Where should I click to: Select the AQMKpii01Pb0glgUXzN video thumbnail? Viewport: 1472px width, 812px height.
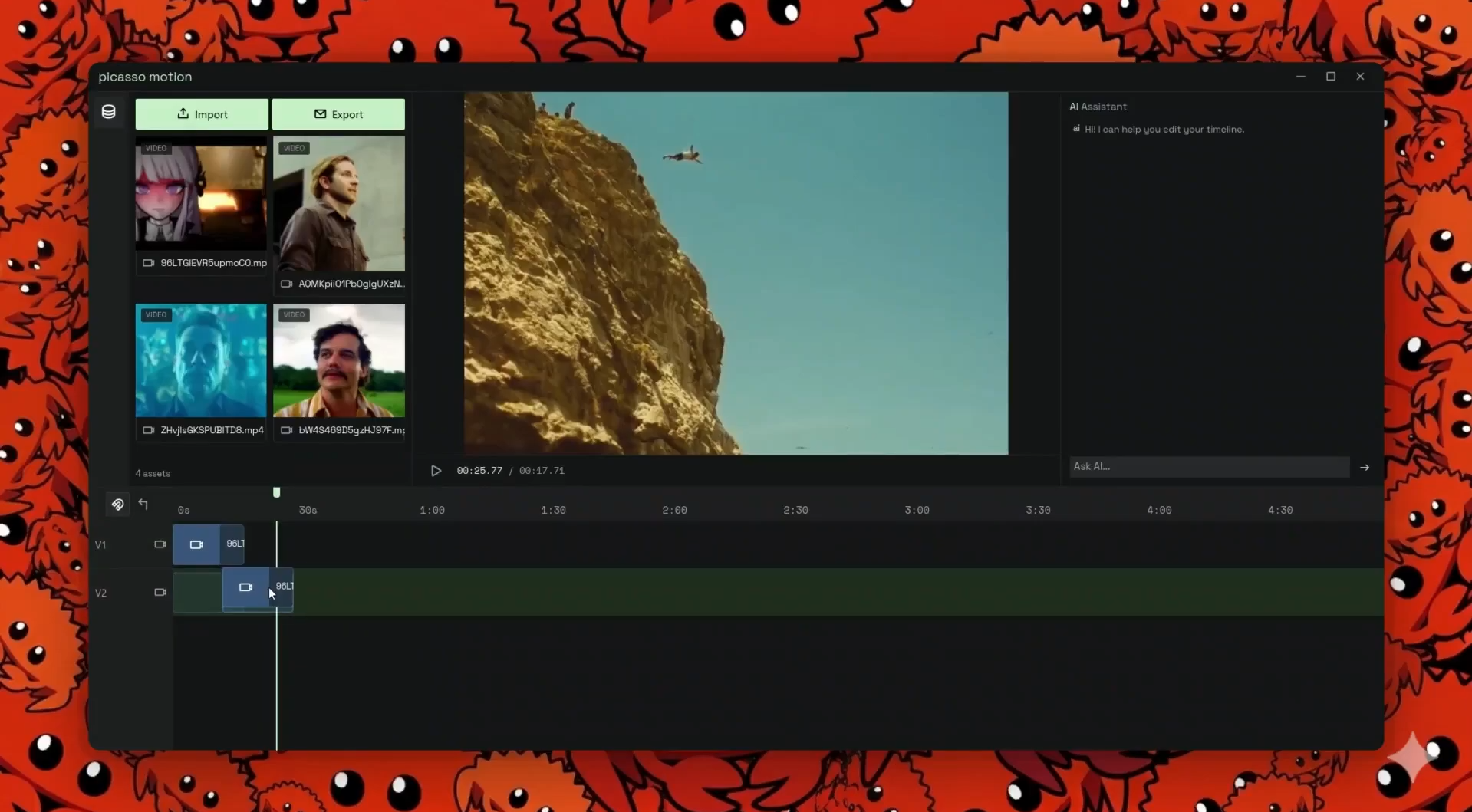pyautogui.click(x=339, y=204)
